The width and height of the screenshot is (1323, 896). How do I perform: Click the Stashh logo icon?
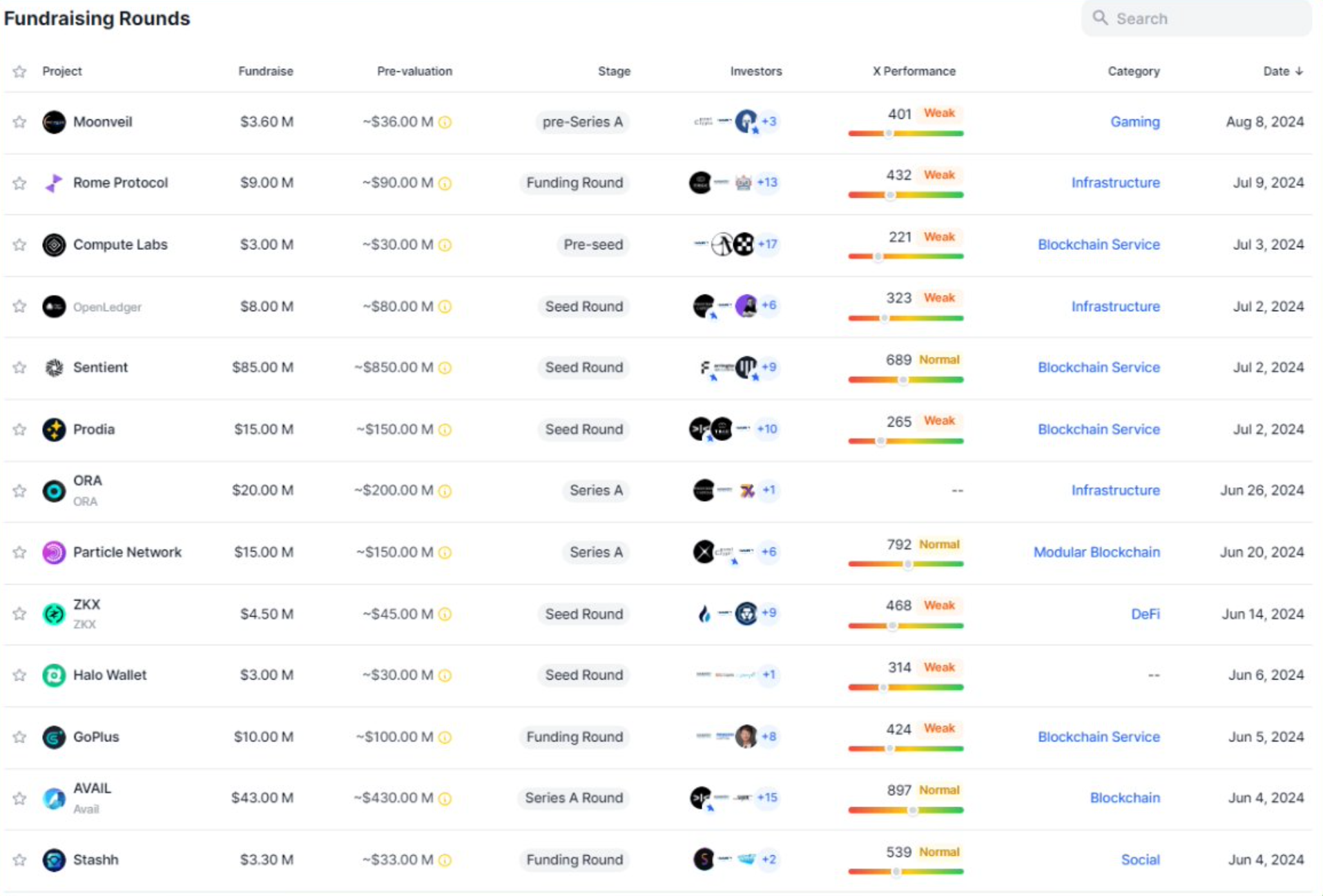pyautogui.click(x=54, y=860)
